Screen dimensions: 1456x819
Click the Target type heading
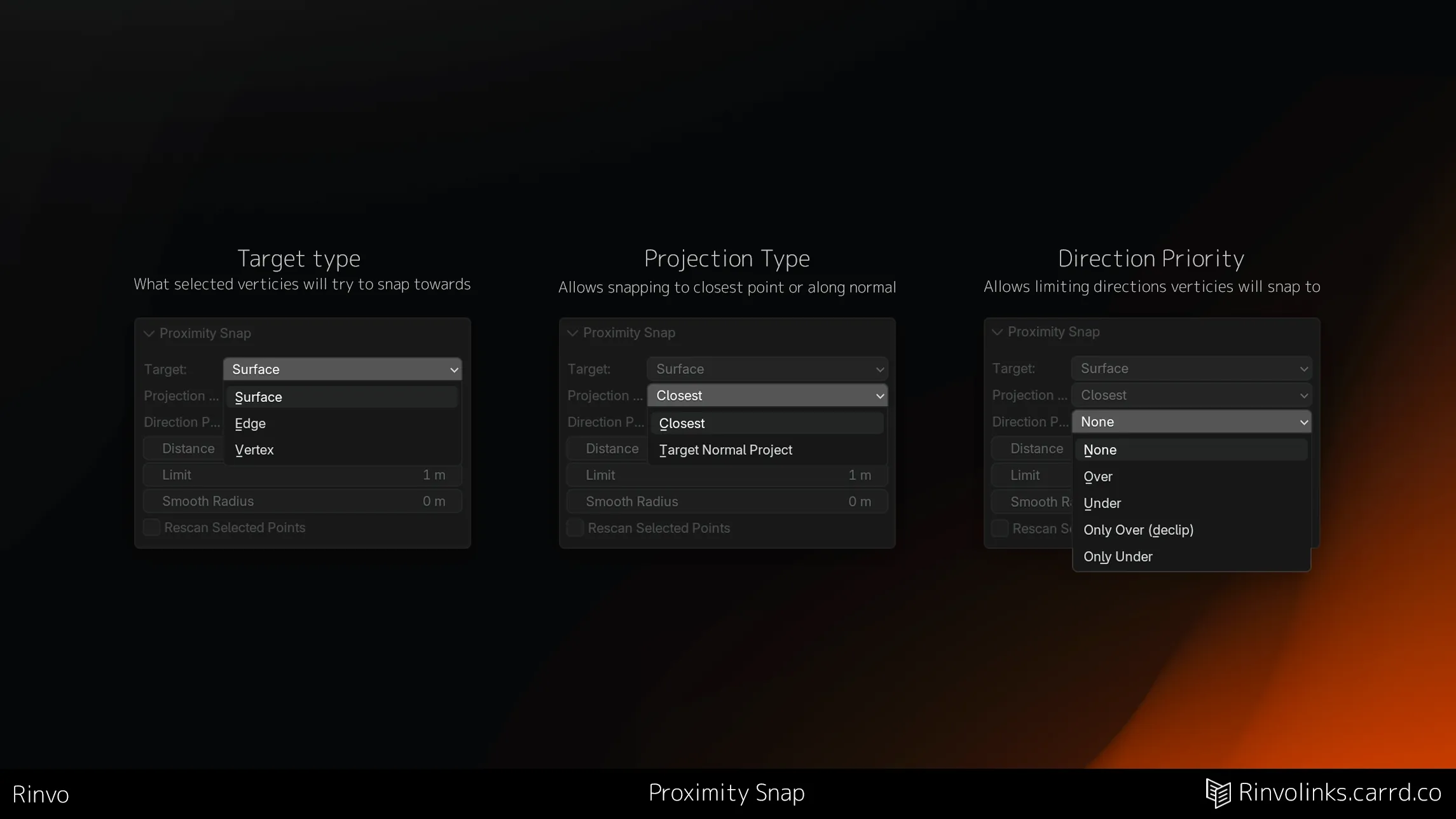299,259
